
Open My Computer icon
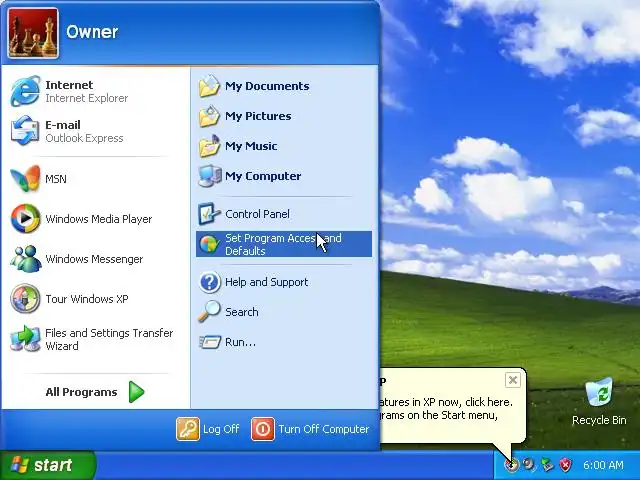[x=209, y=176]
